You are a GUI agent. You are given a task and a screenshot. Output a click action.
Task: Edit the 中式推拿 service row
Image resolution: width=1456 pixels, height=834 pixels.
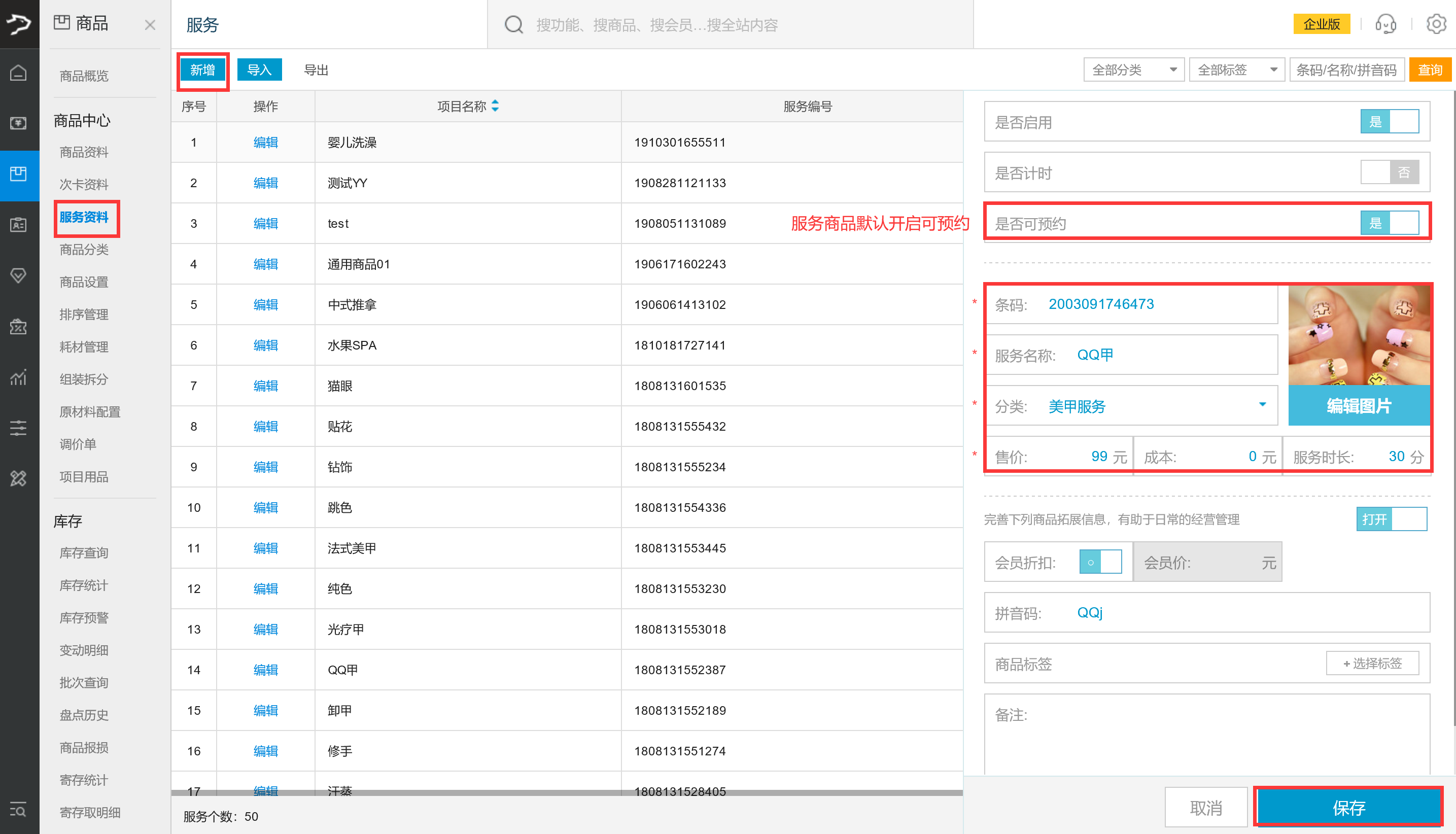pyautogui.click(x=265, y=305)
